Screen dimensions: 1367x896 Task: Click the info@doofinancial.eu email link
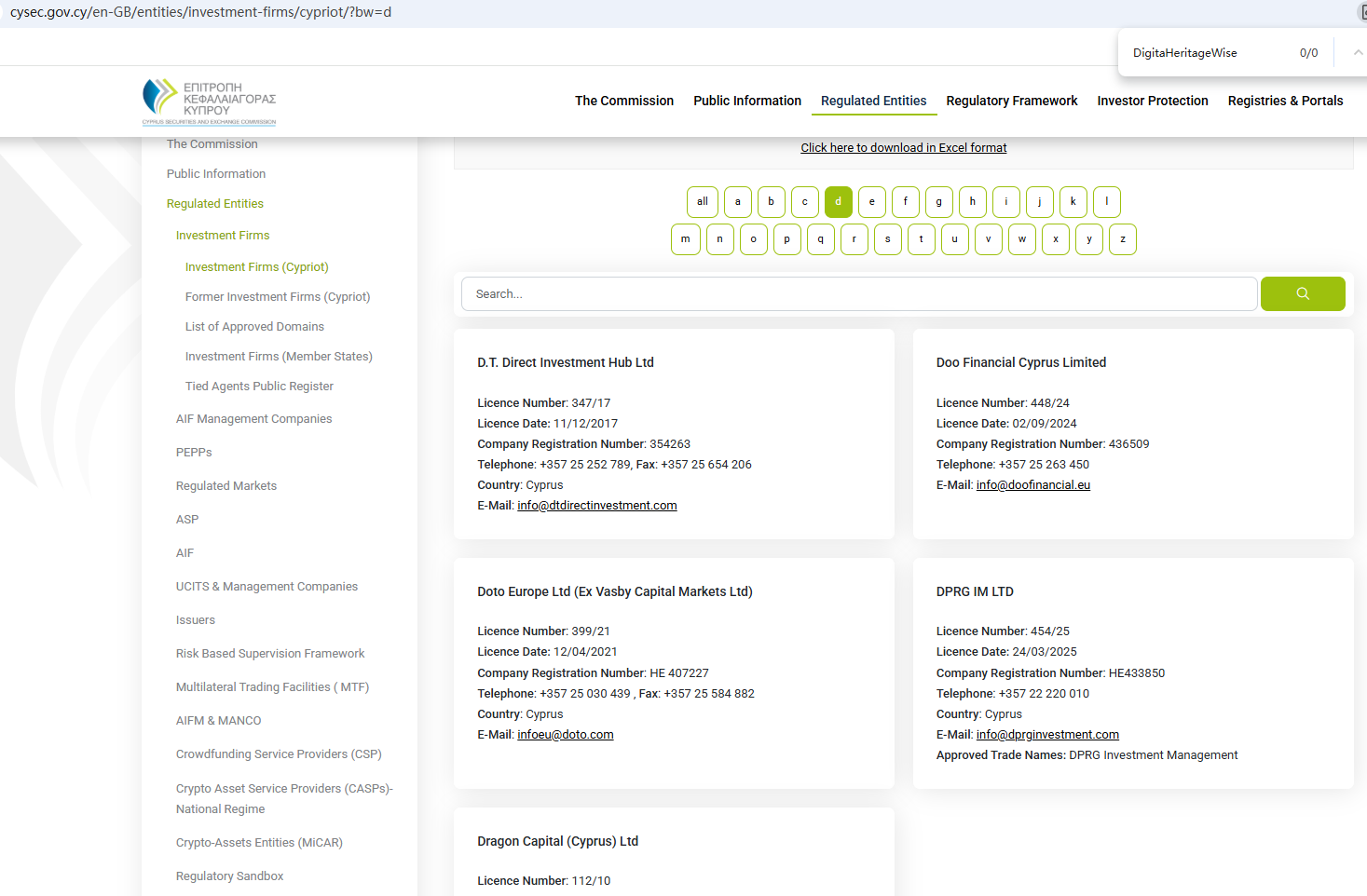click(x=1032, y=485)
